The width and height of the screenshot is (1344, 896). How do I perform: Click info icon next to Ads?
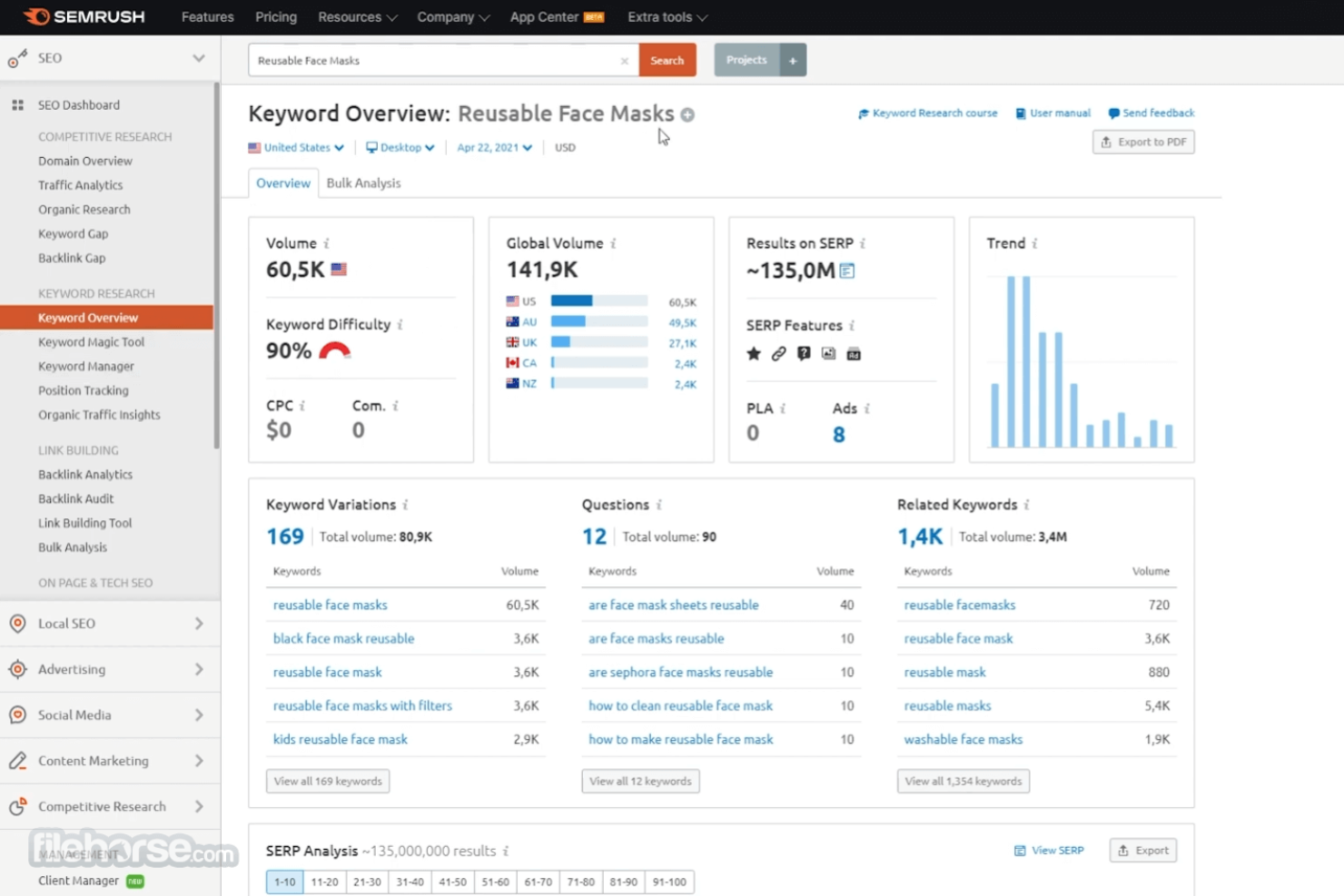pyautogui.click(x=866, y=409)
